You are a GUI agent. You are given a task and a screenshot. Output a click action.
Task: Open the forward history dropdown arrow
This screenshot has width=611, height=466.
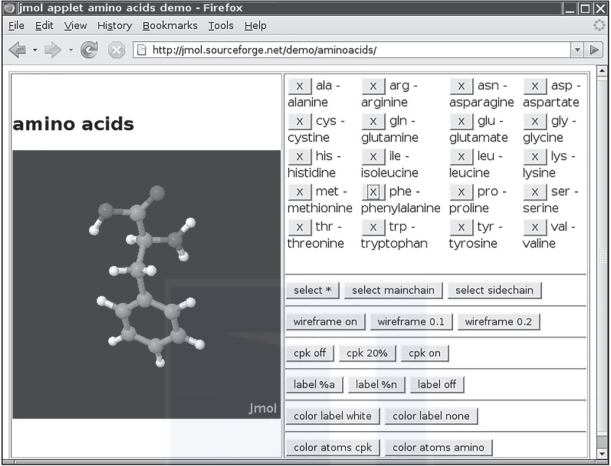coord(71,50)
